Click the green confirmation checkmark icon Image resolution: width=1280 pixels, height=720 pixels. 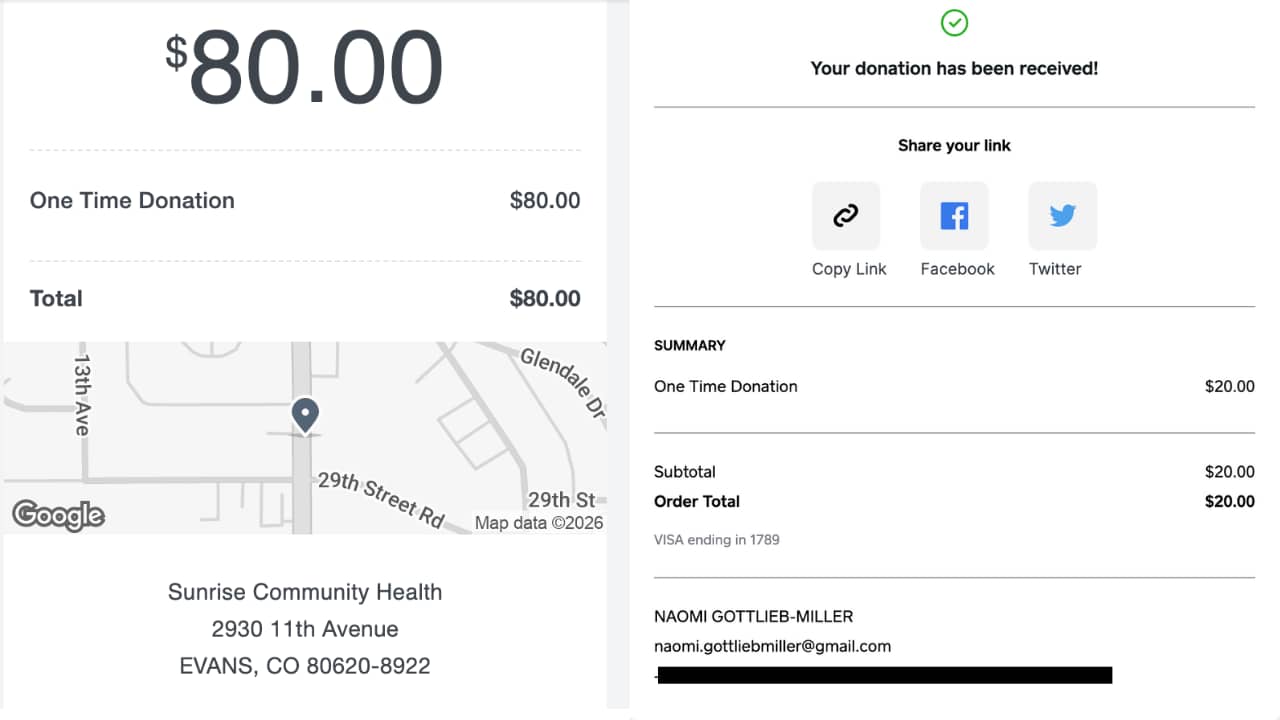[x=954, y=23]
